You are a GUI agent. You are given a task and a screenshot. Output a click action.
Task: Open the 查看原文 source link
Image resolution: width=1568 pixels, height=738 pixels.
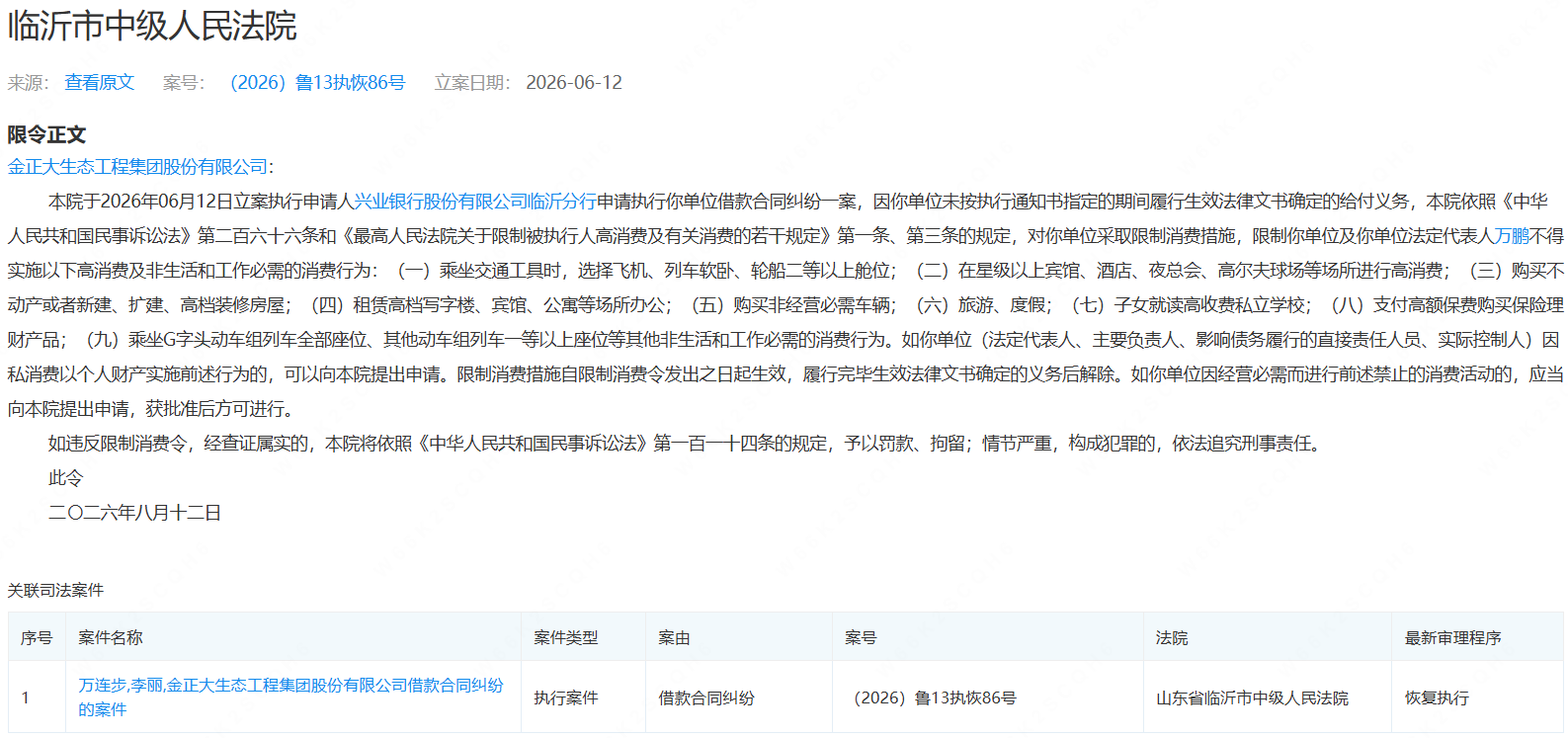pyautogui.click(x=99, y=83)
